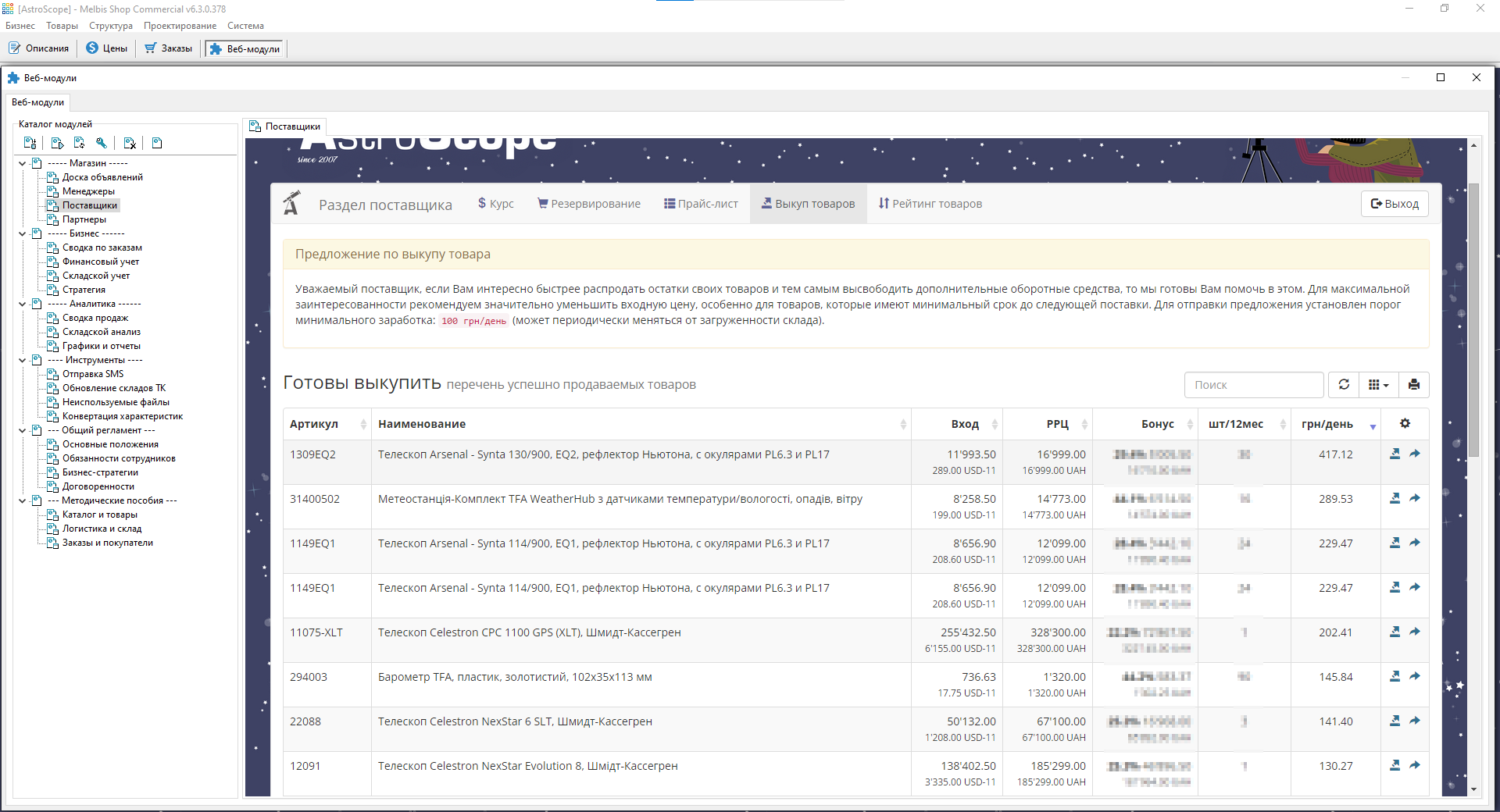Open the Бизнес menu

[x=20, y=26]
